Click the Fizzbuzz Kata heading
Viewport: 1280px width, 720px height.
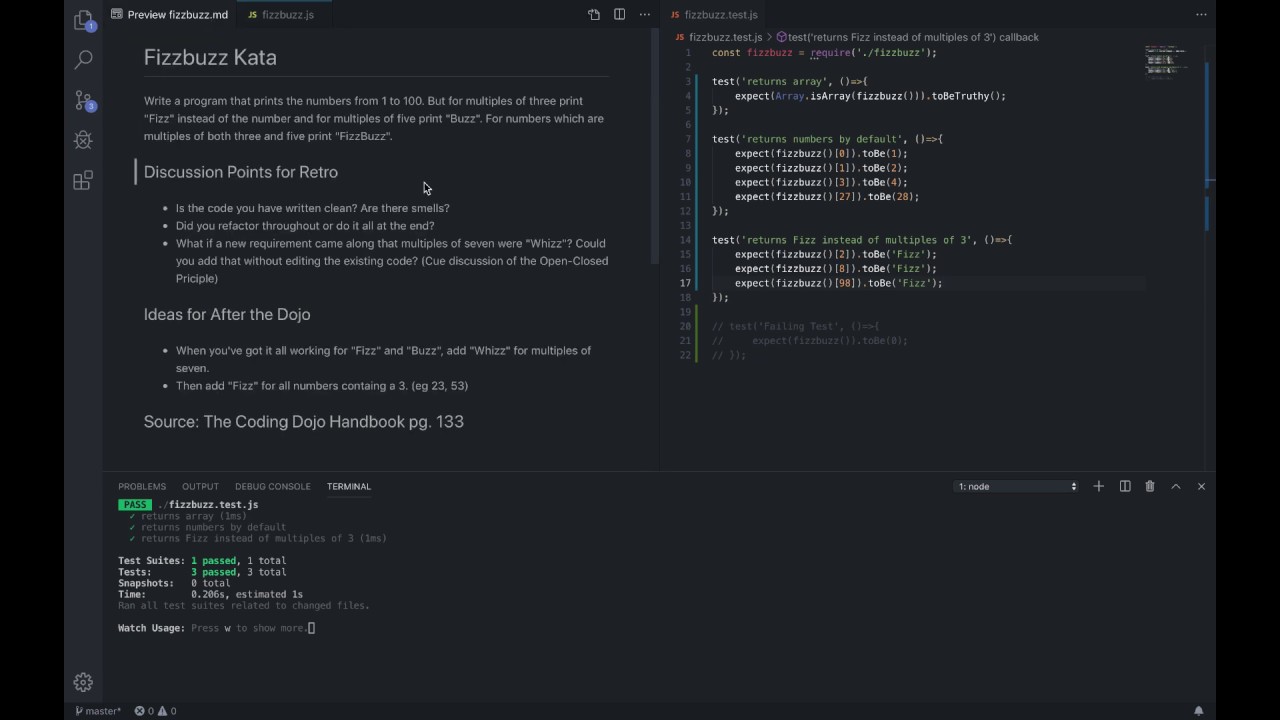tap(210, 57)
